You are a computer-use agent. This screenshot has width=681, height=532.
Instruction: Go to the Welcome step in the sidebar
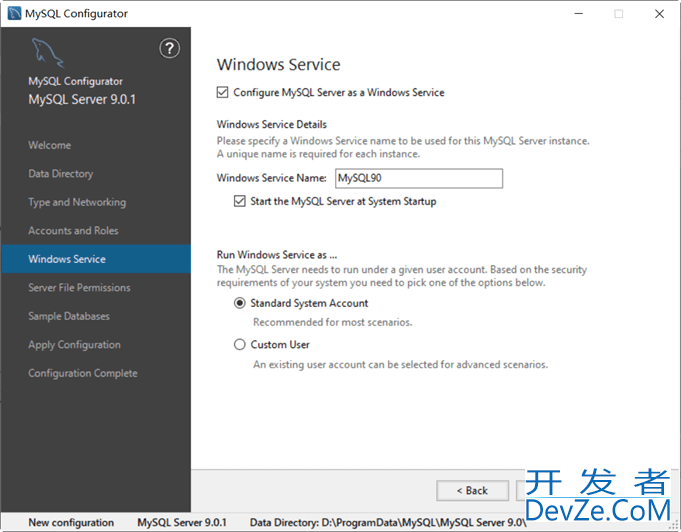click(50, 145)
